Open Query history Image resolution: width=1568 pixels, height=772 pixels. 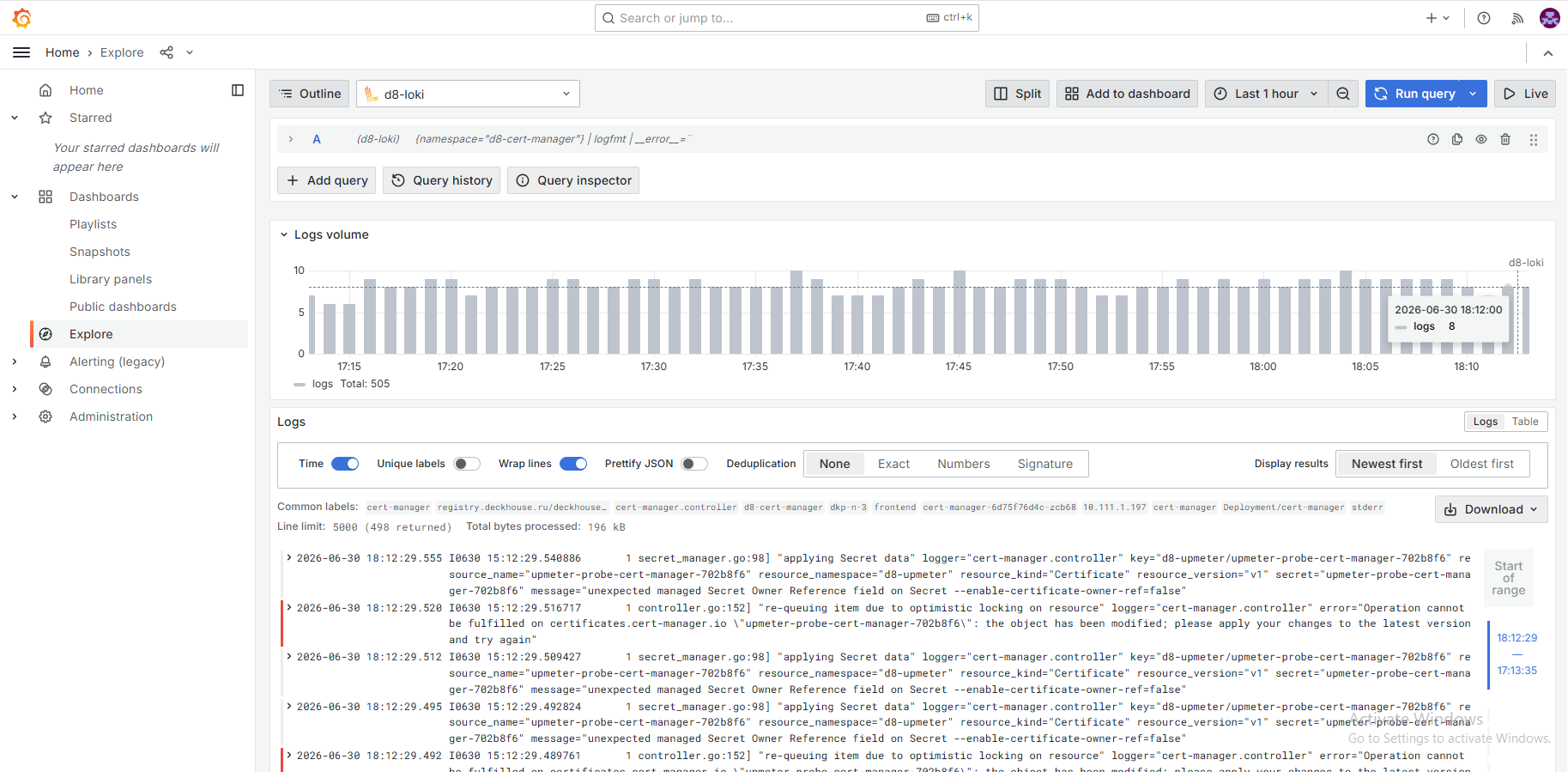click(441, 180)
